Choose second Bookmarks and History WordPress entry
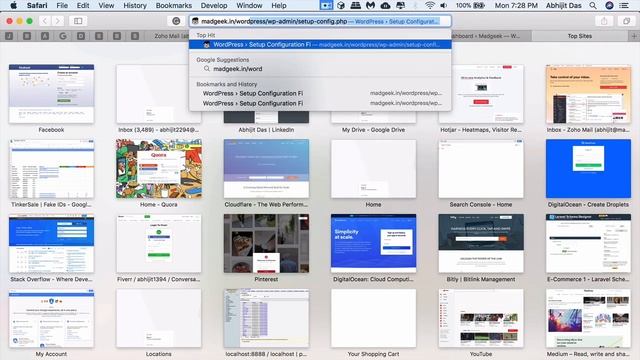The height and width of the screenshot is (360, 640). tap(320, 103)
